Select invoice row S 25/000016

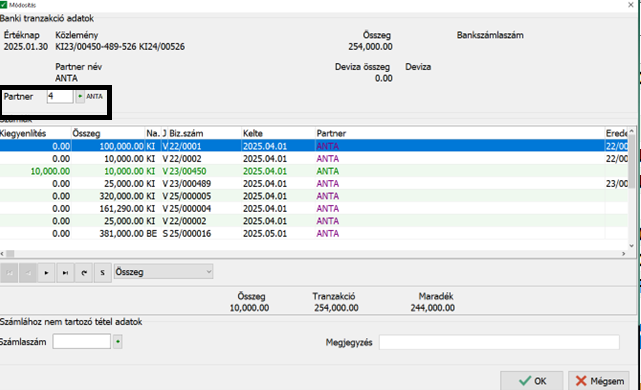(314, 233)
